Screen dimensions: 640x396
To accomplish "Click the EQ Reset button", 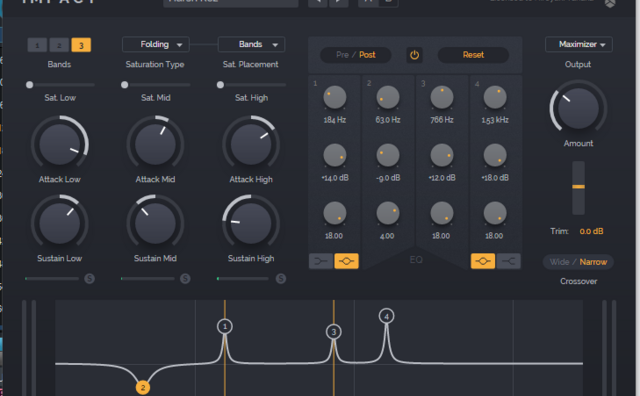I will [473, 55].
